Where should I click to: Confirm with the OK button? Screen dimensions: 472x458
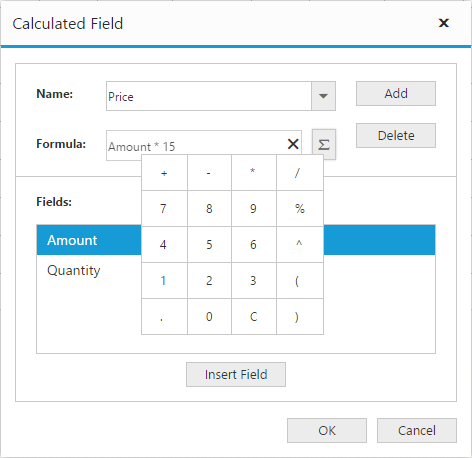click(x=327, y=430)
